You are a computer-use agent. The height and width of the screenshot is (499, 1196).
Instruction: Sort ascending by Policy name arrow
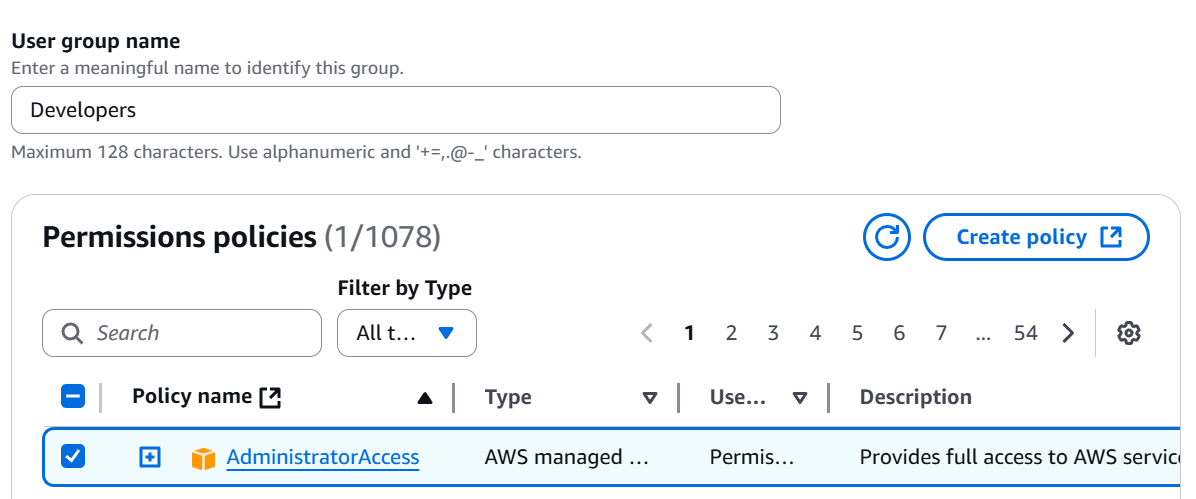(425, 398)
